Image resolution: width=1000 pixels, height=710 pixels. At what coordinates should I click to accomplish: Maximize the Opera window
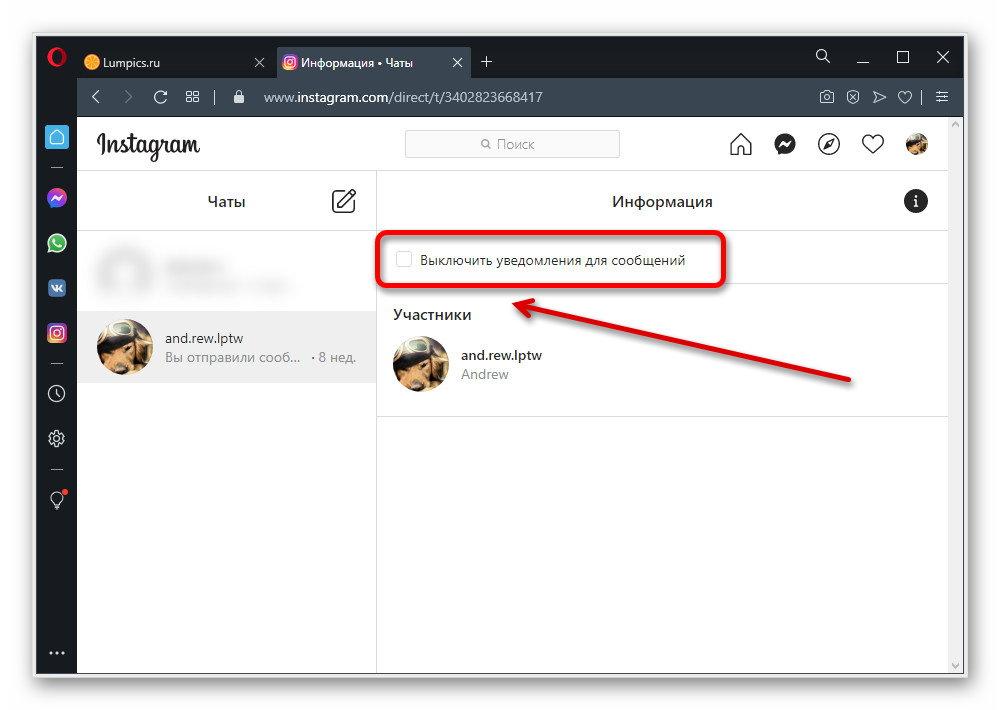(x=903, y=57)
